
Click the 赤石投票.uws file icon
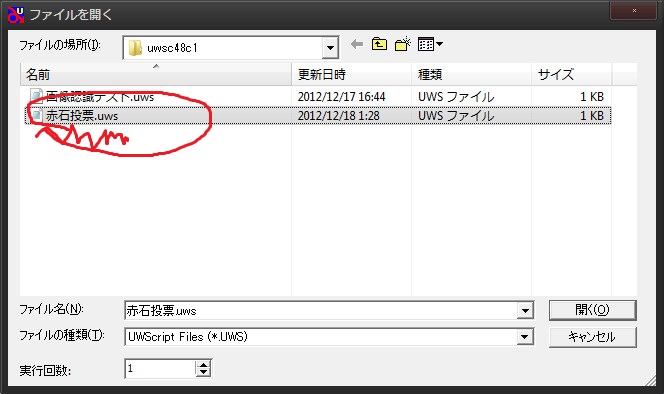pos(37,116)
